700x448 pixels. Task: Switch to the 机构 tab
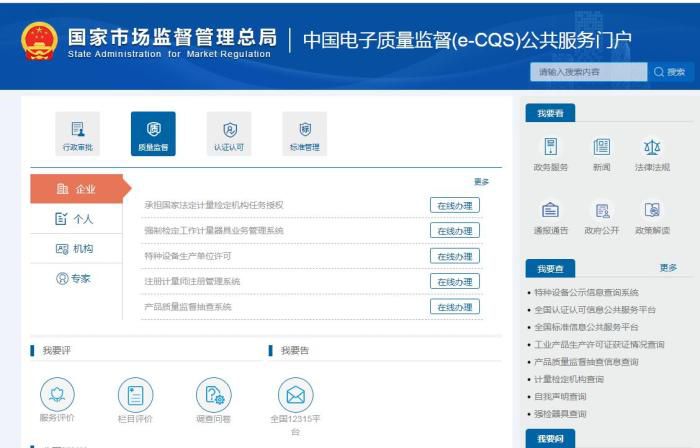point(76,249)
